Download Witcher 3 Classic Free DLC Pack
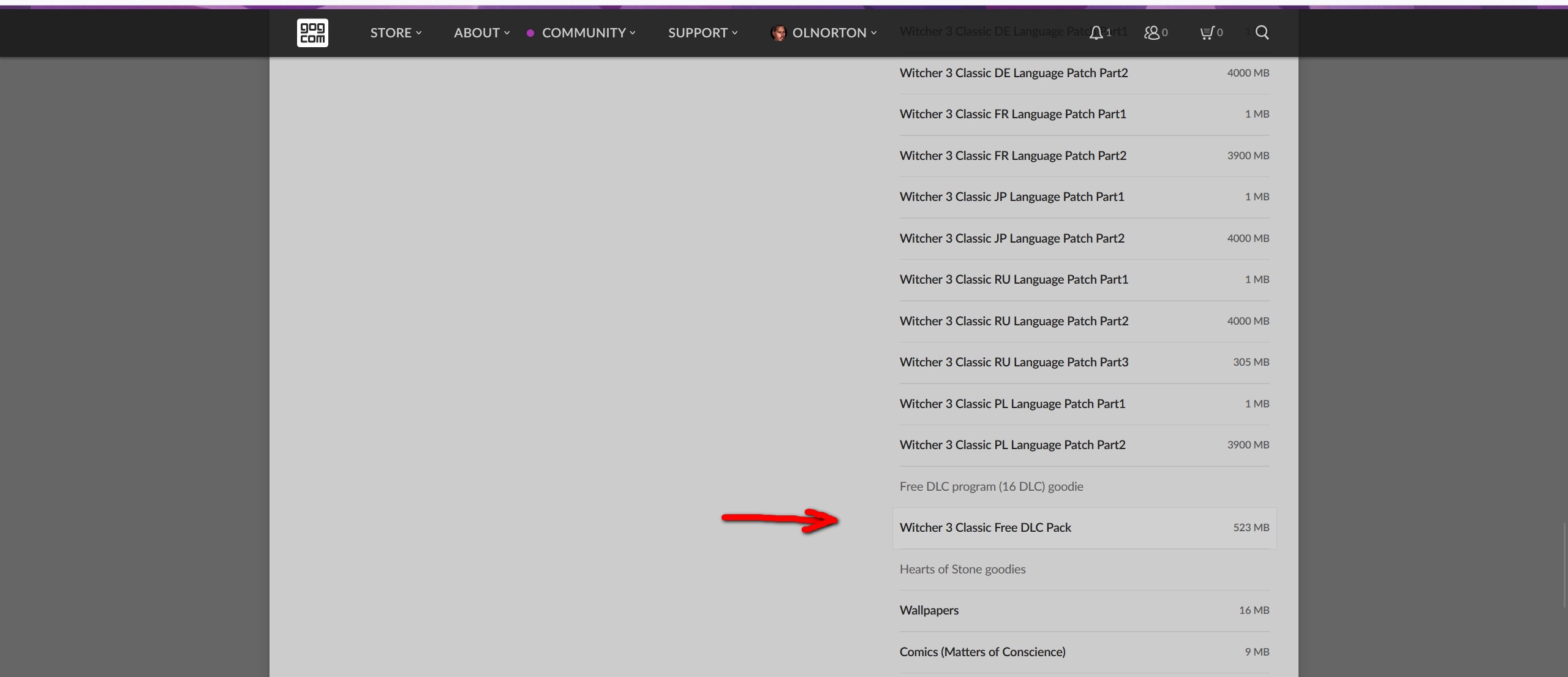Screen dimensions: 1568x677 [x=1084, y=528]
